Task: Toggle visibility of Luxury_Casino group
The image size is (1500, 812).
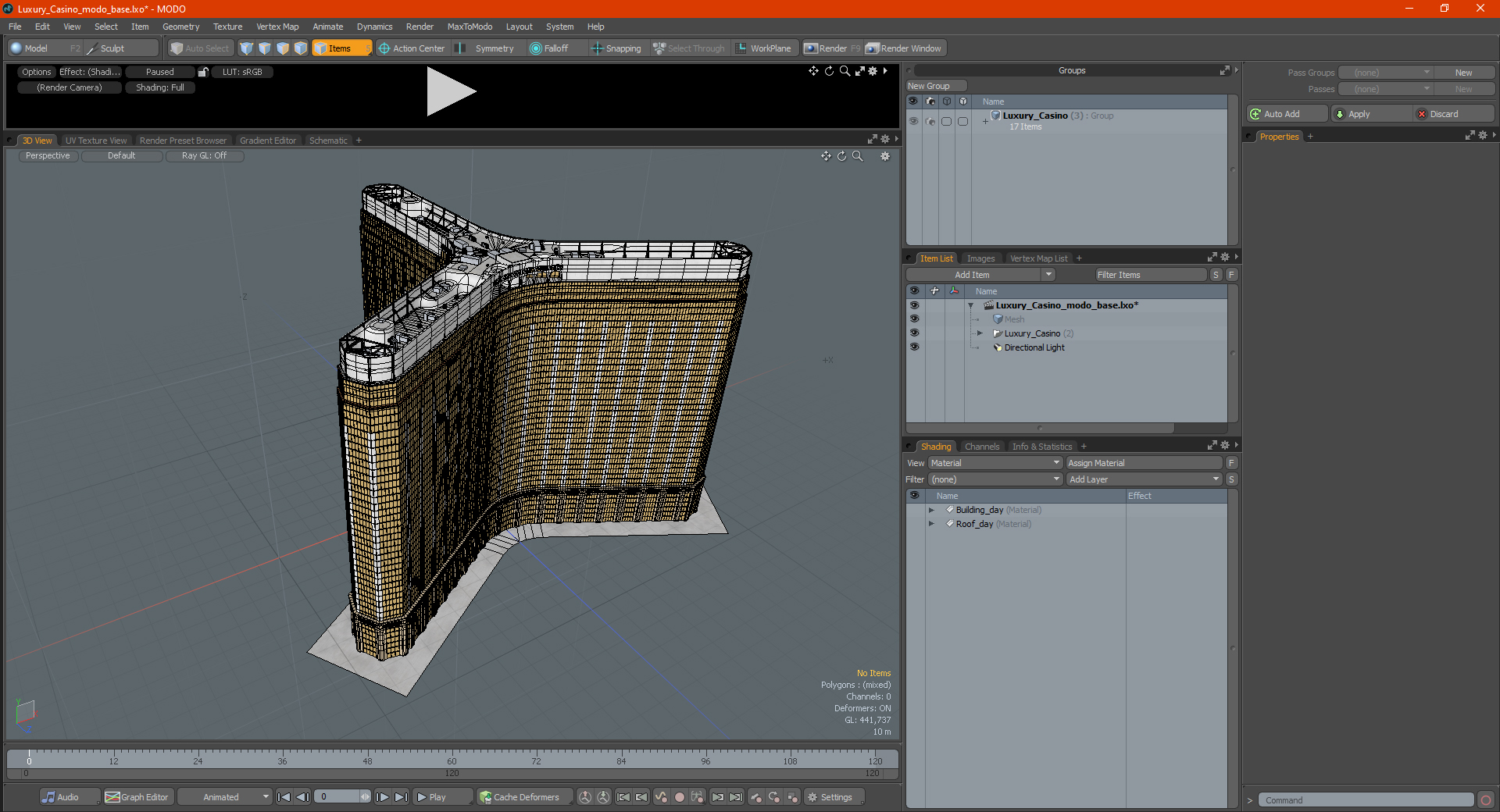Action: coord(913,121)
